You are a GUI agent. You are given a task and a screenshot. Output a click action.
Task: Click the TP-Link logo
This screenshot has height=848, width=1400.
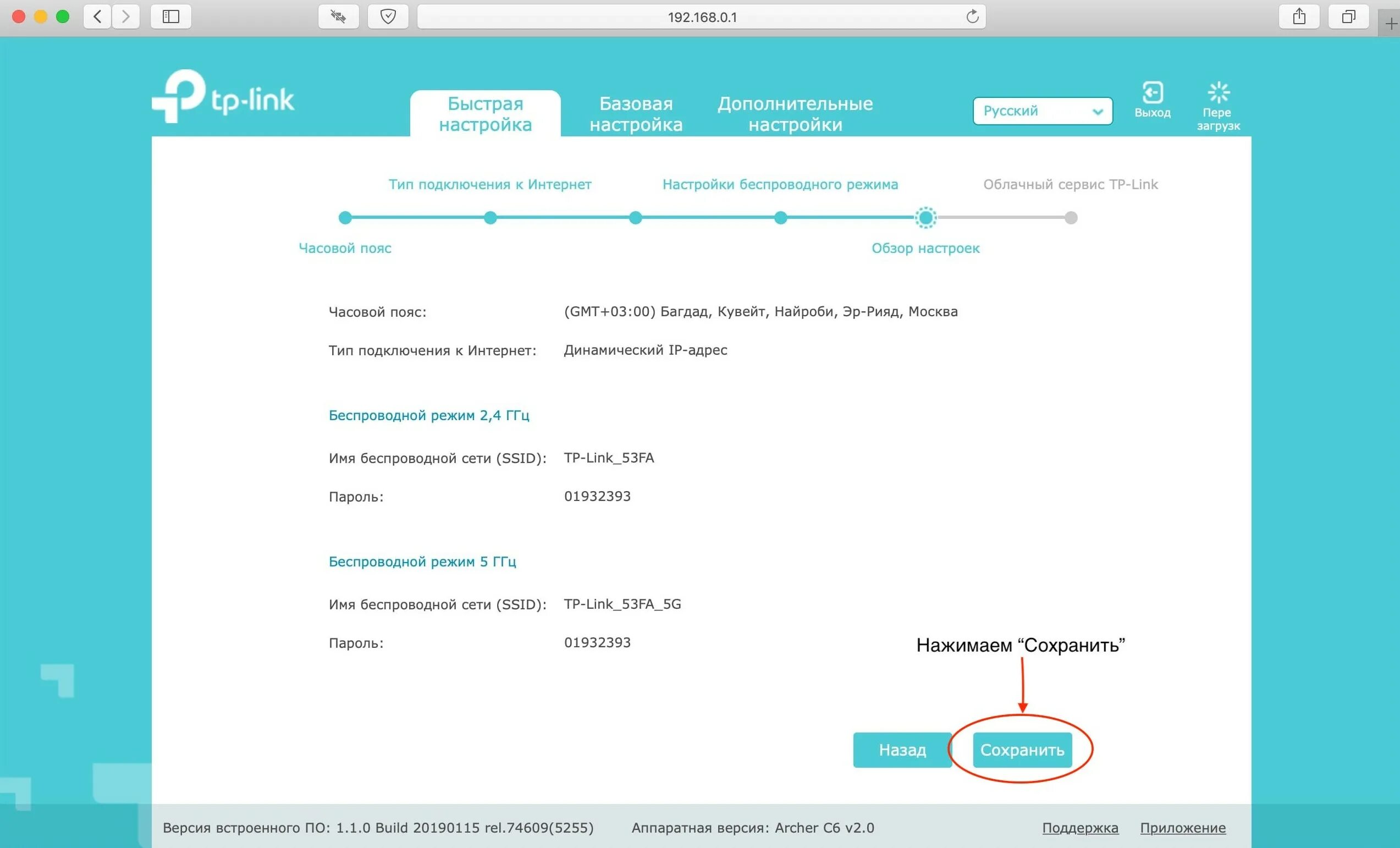click(x=223, y=98)
